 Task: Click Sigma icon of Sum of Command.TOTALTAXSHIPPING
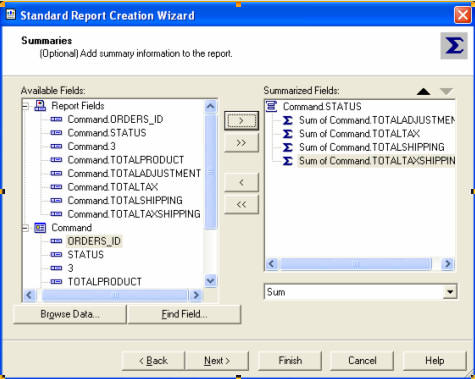(x=288, y=161)
